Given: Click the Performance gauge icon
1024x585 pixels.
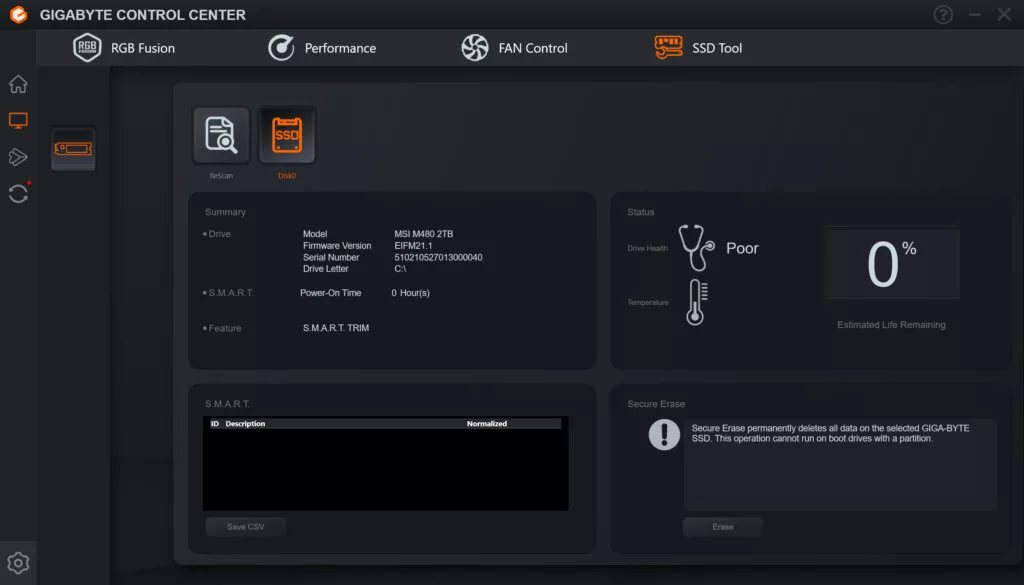Looking at the screenshot, I should coord(281,48).
